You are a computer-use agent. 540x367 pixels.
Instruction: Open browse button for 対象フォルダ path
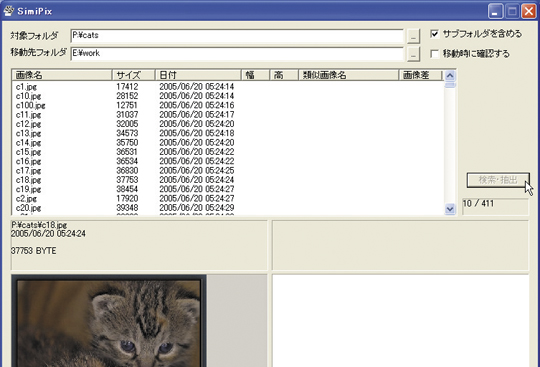413,35
